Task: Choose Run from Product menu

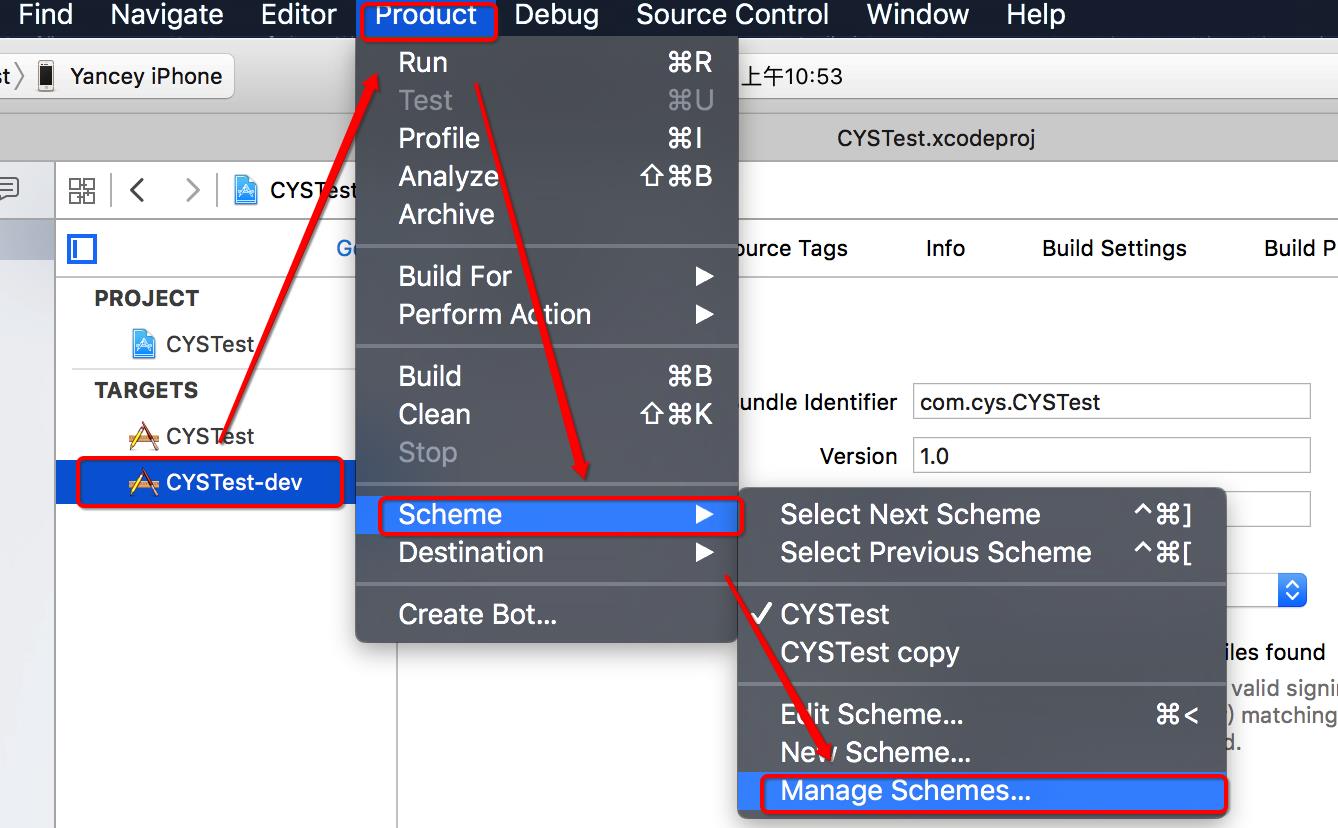Action: pyautogui.click(x=547, y=62)
